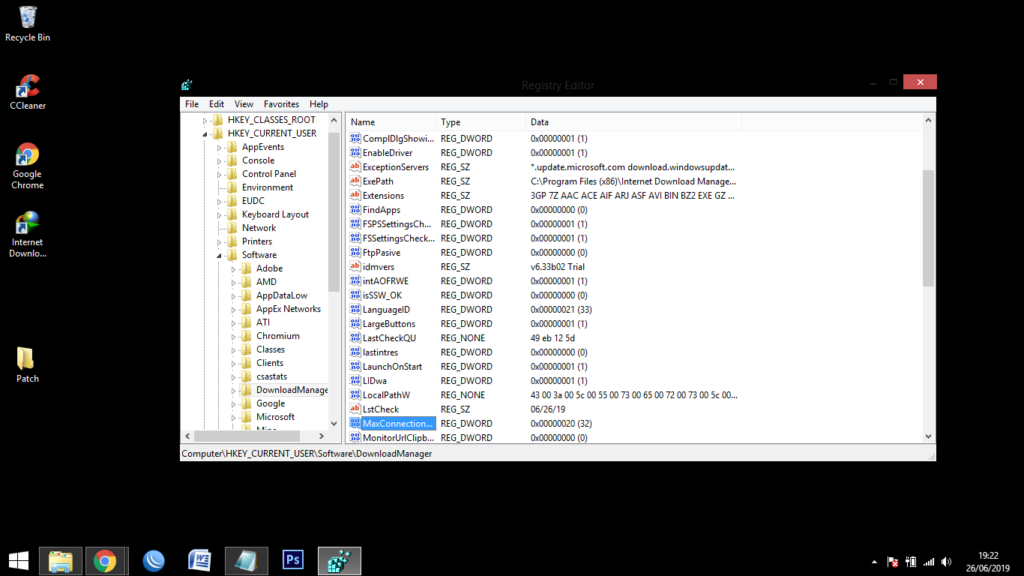1024x576 pixels.
Task: Open the Favorites menu
Action: [x=281, y=104]
